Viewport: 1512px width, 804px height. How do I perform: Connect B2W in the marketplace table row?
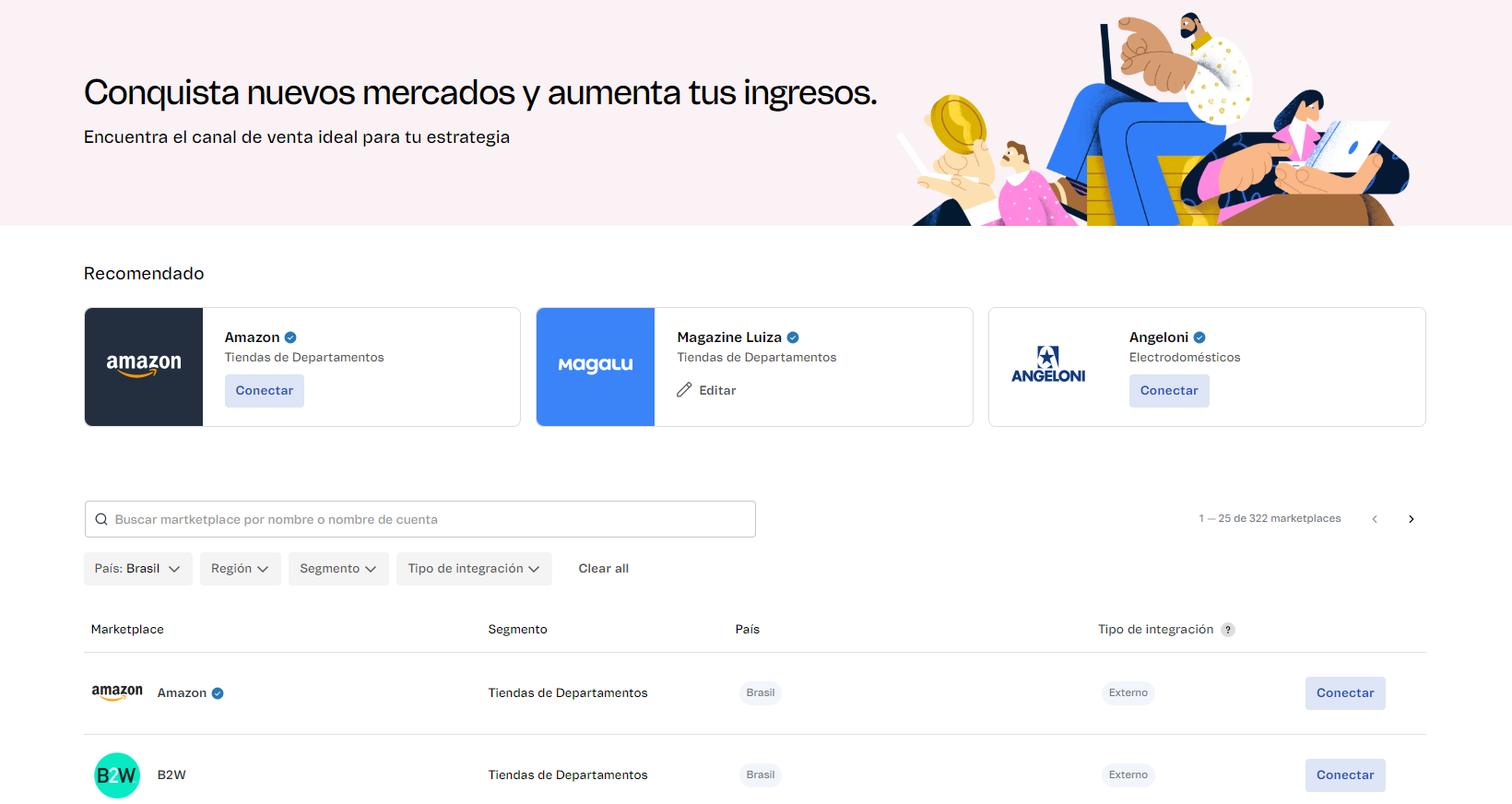coord(1345,775)
